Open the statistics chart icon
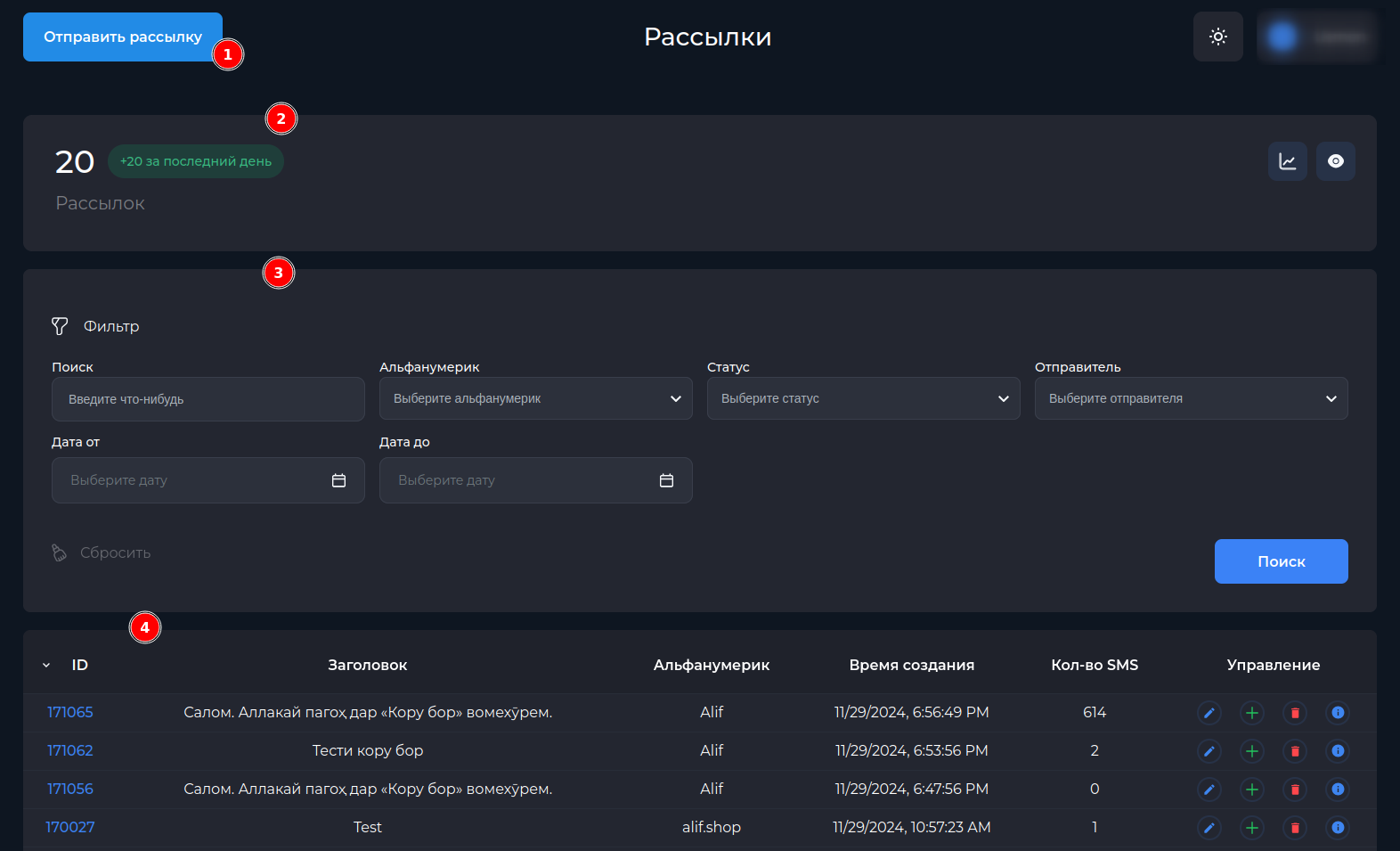Viewport: 1400px width, 851px height. click(x=1287, y=161)
